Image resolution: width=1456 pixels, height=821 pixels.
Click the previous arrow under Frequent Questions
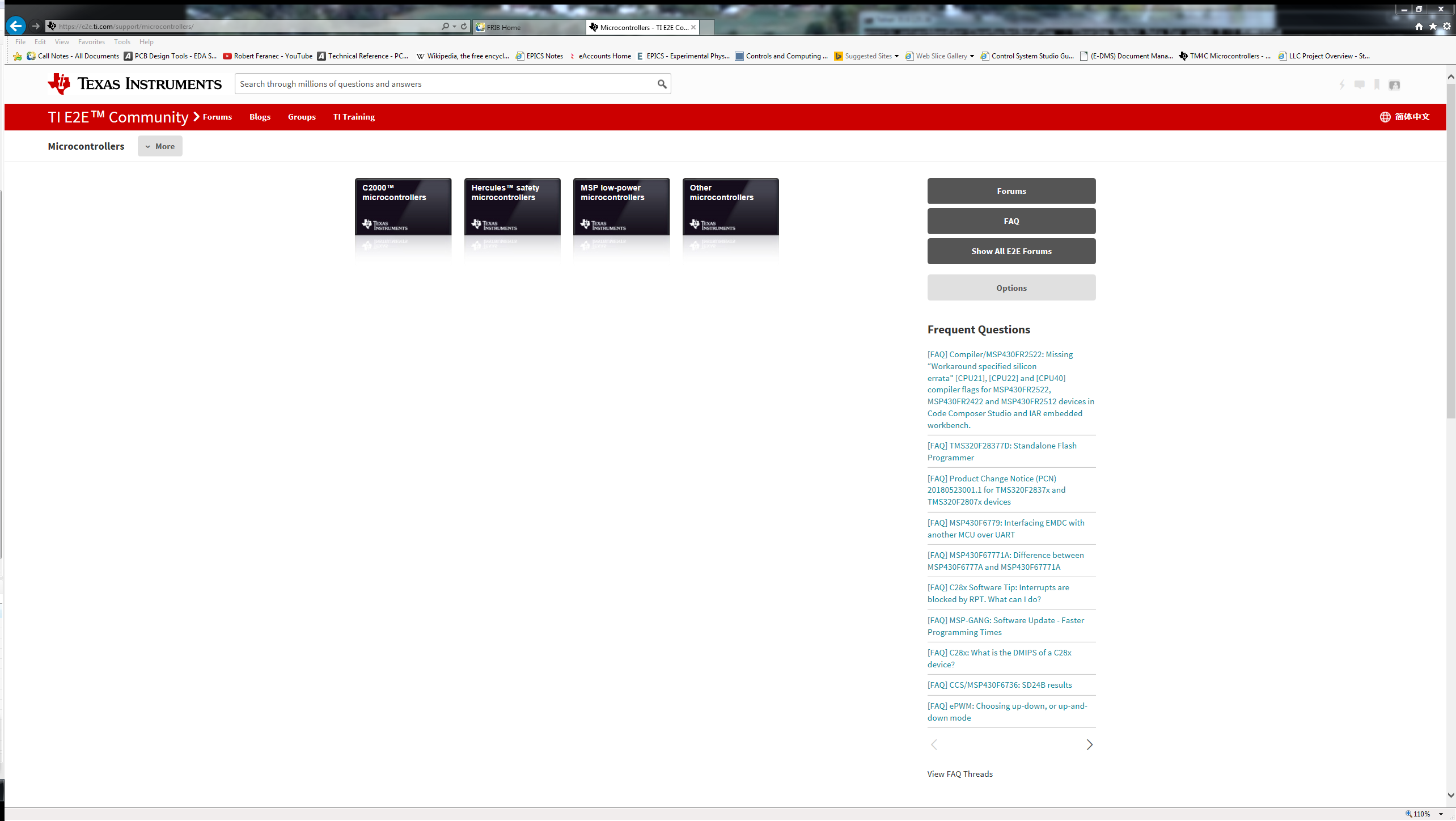[934, 744]
